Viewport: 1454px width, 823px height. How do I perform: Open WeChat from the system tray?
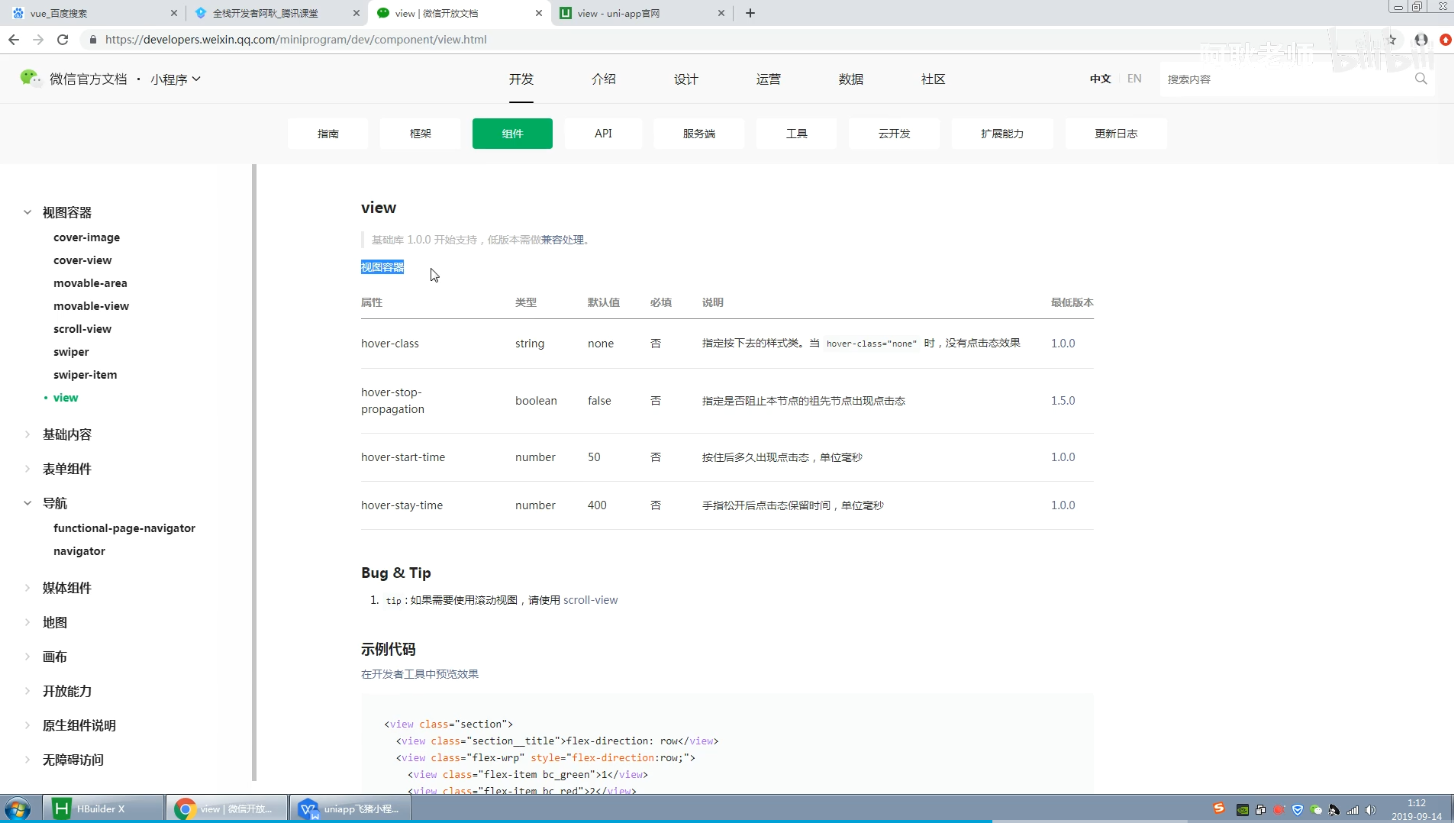point(1316,810)
